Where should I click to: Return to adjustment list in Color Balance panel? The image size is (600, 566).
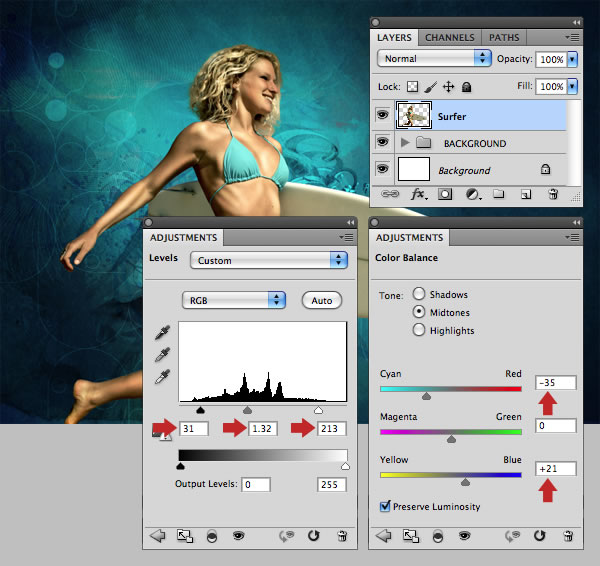click(383, 535)
